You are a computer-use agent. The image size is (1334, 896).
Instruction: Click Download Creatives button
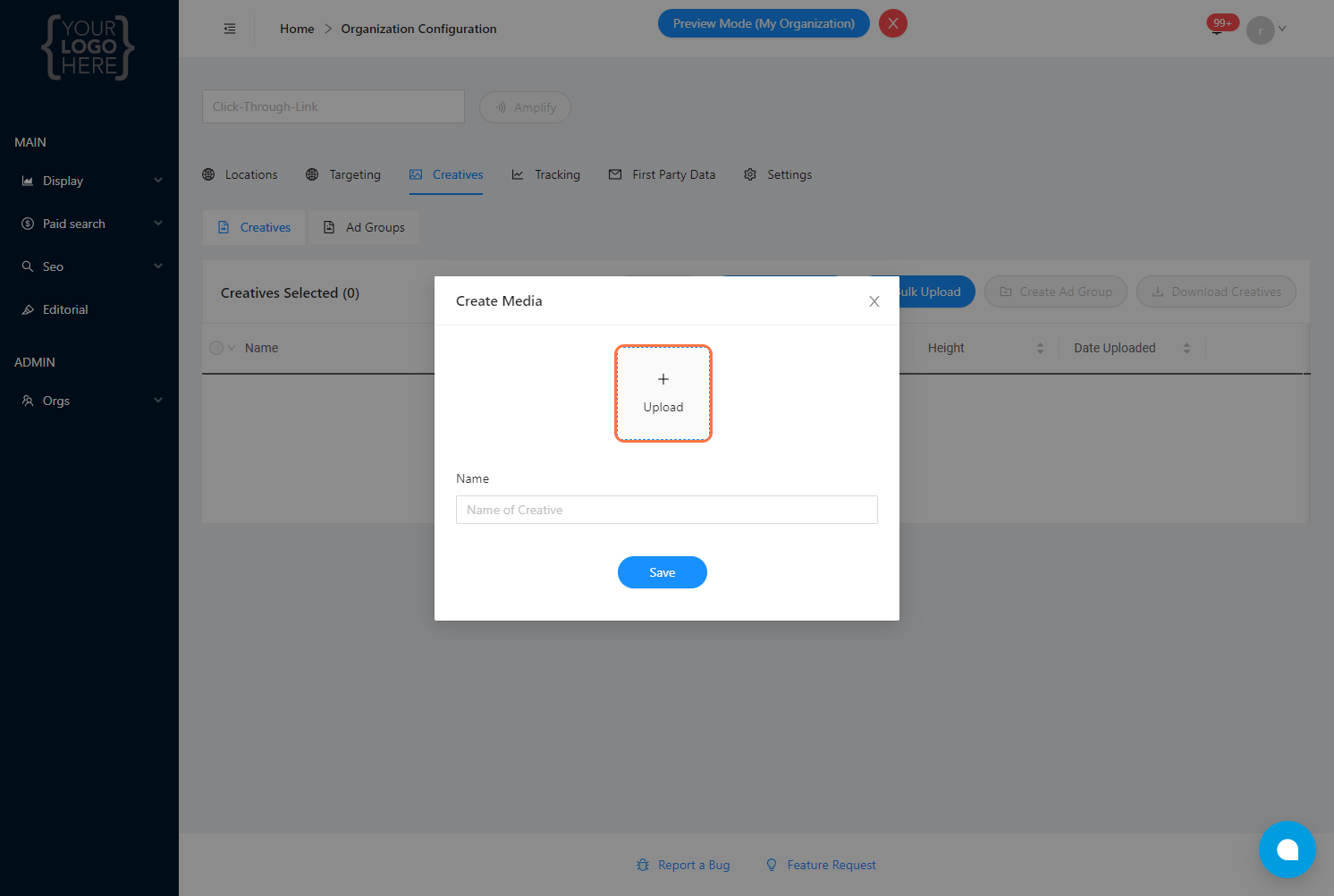1216,292
